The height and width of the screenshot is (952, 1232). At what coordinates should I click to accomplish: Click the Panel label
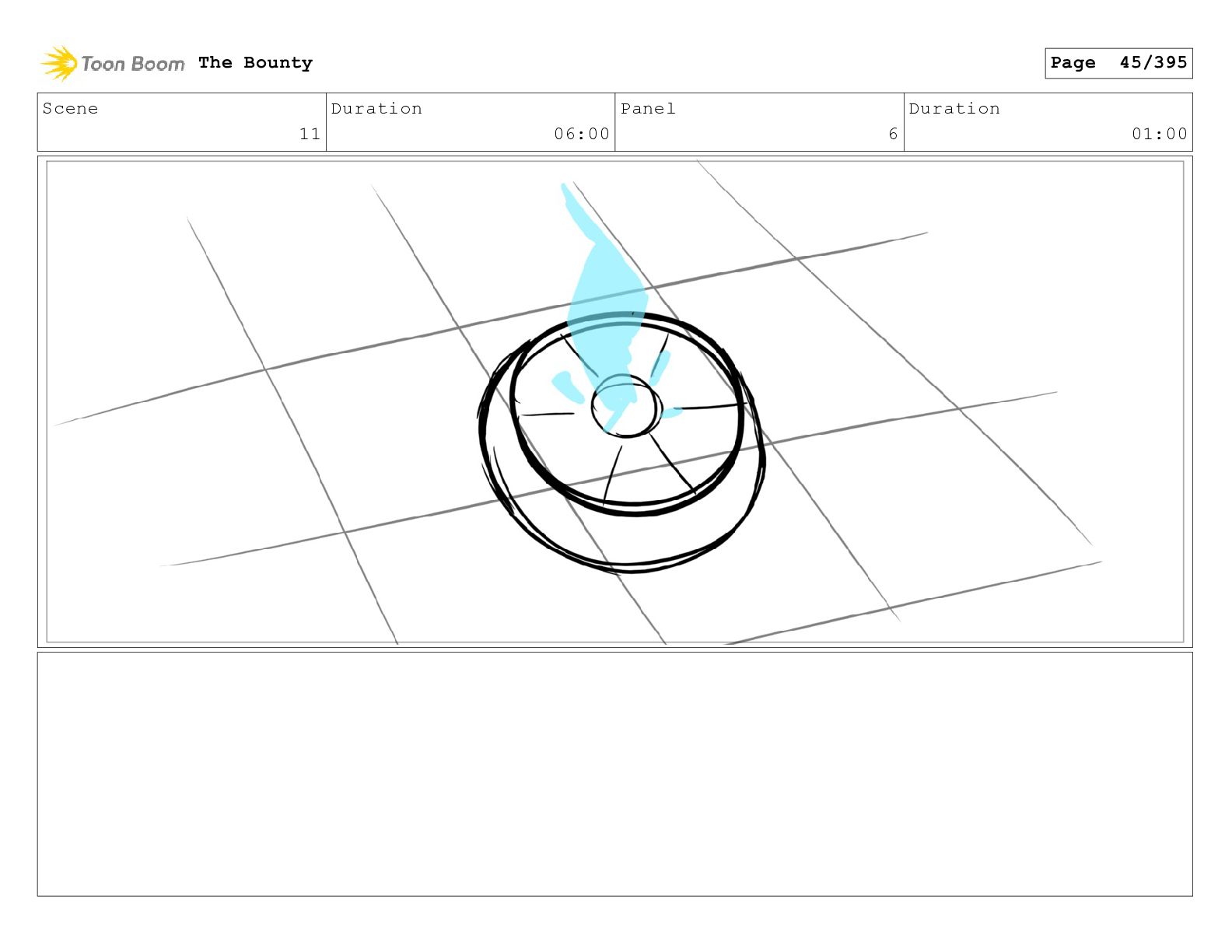648,109
